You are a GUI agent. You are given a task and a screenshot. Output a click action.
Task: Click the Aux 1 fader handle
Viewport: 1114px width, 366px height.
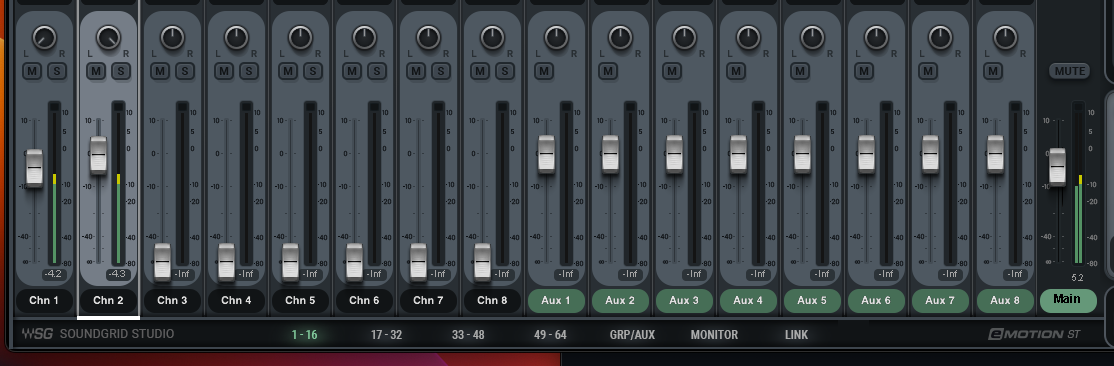(546, 154)
